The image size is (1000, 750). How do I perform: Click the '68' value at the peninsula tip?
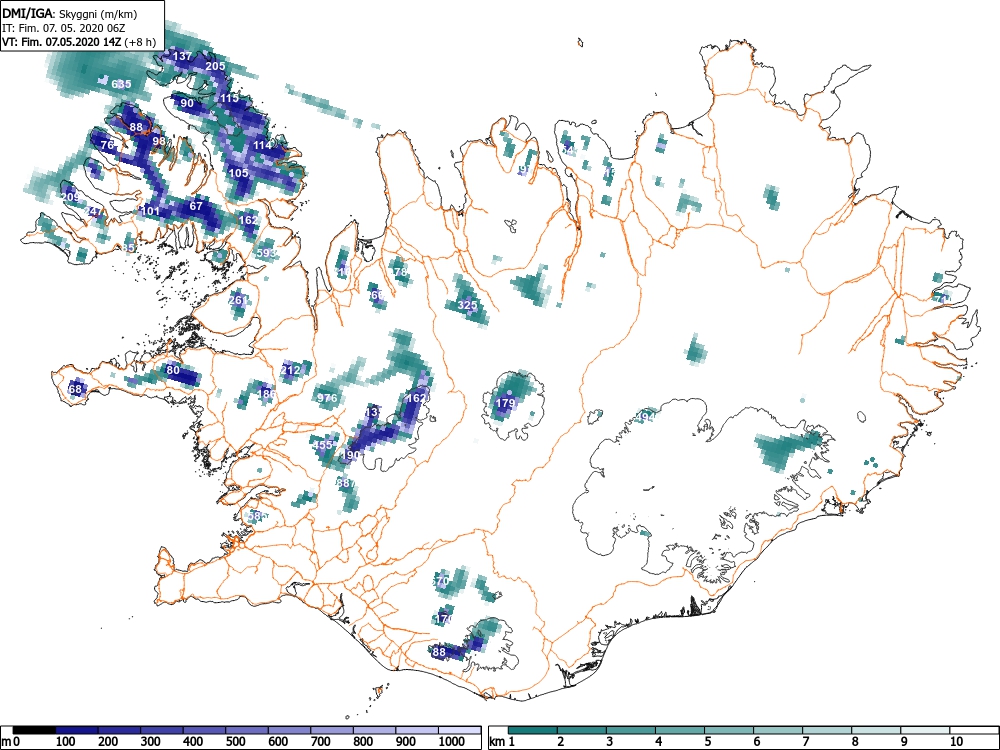click(75, 389)
